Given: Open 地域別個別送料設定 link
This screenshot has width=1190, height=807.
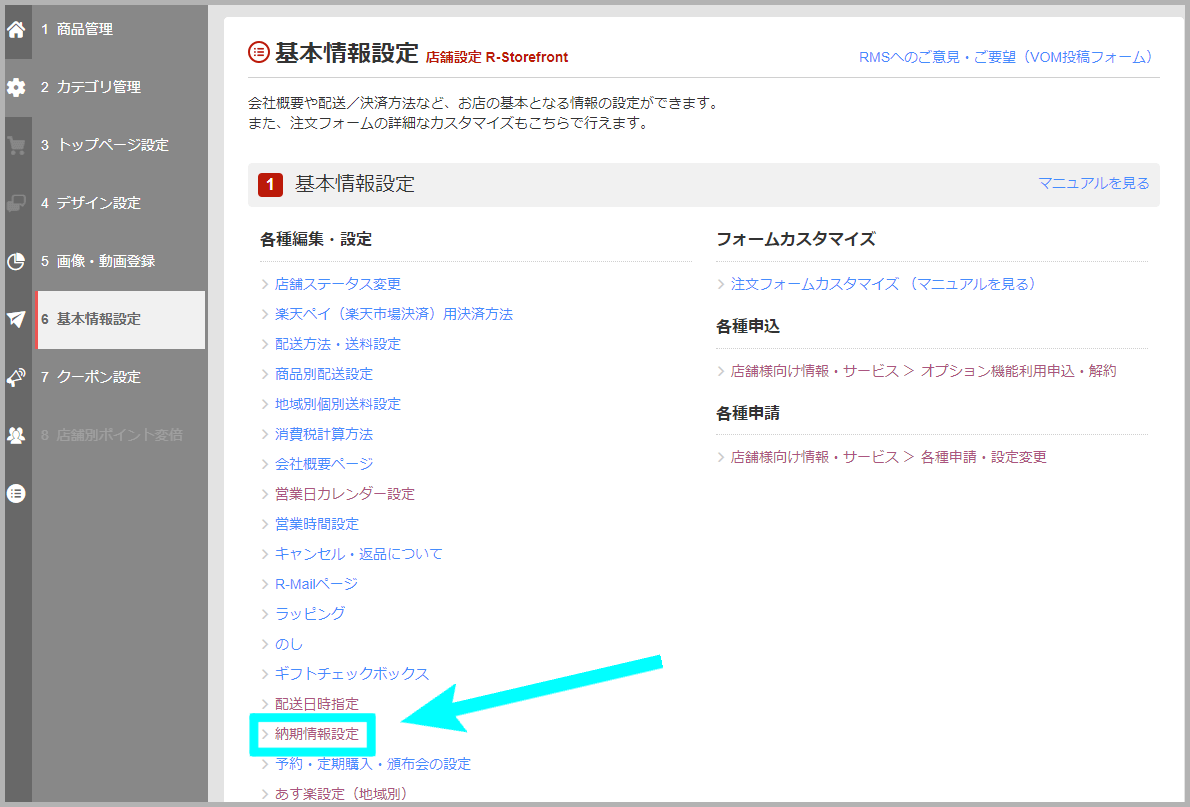Looking at the screenshot, I should click(338, 404).
